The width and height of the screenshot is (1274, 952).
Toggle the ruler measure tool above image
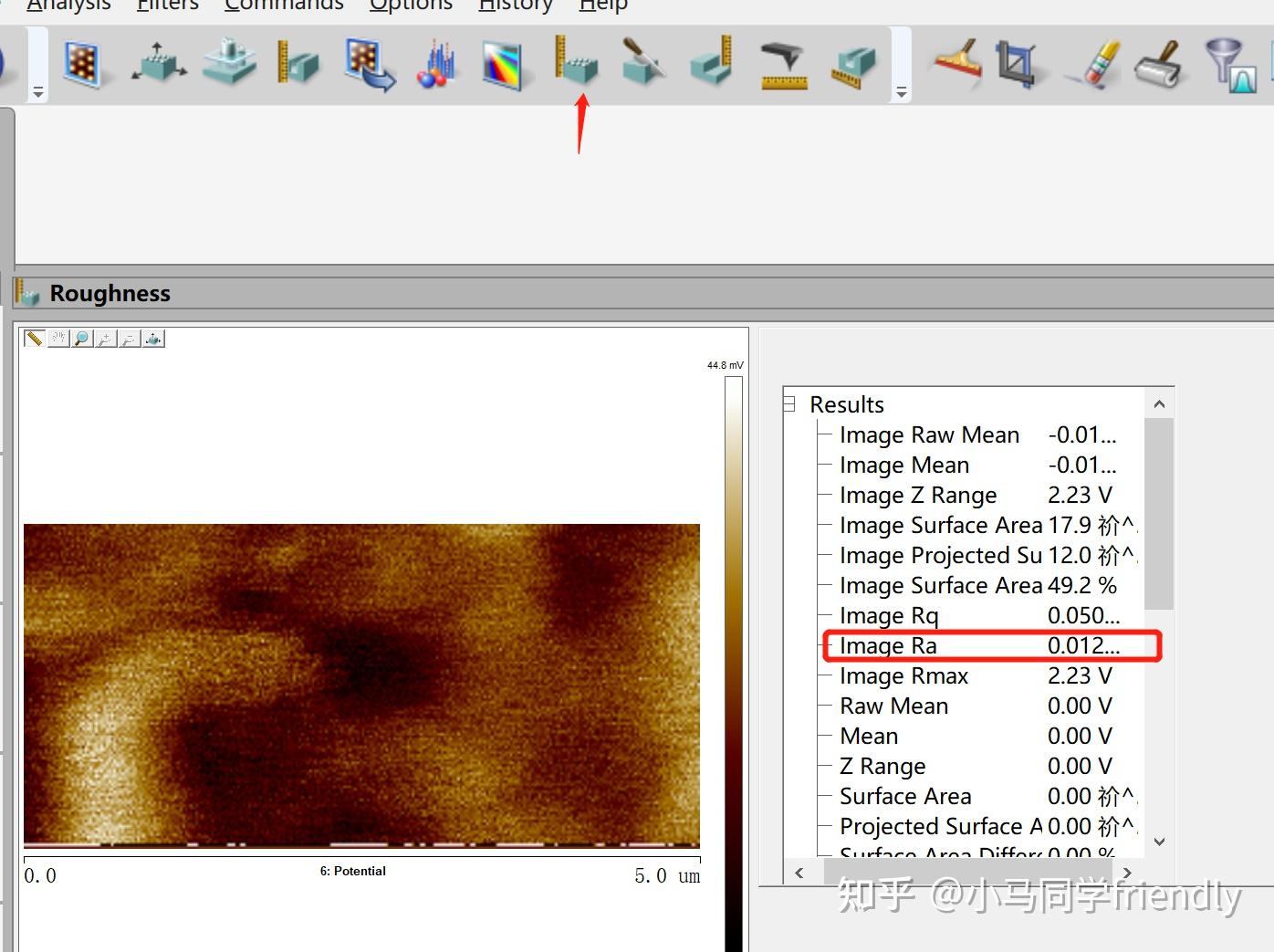[x=34, y=339]
